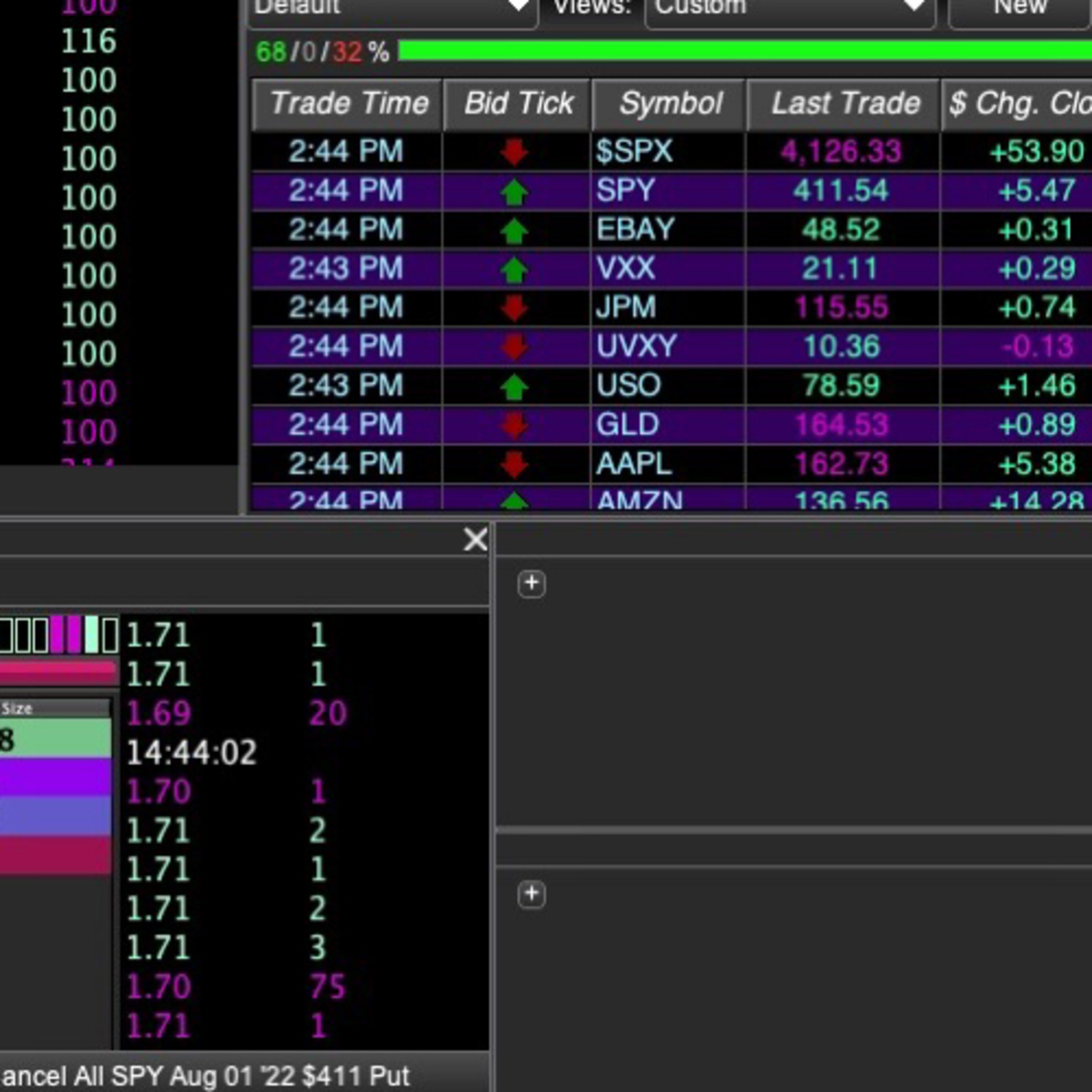Screen dimensions: 1092x1092
Task: Click the last trade value 48.52
Action: [x=840, y=229]
